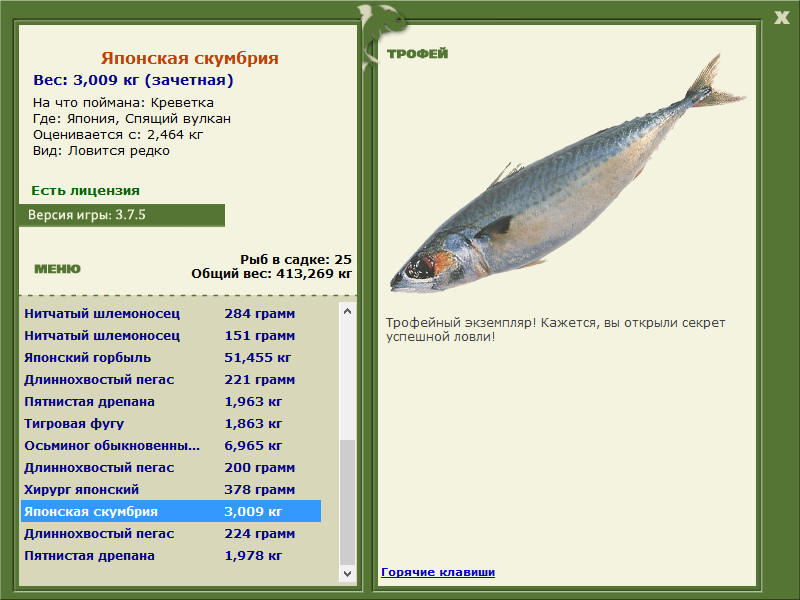Screen dimensions: 800x600
Task: Select the Длиннохвостый пегас 200 грамм row
Action: pos(171,467)
